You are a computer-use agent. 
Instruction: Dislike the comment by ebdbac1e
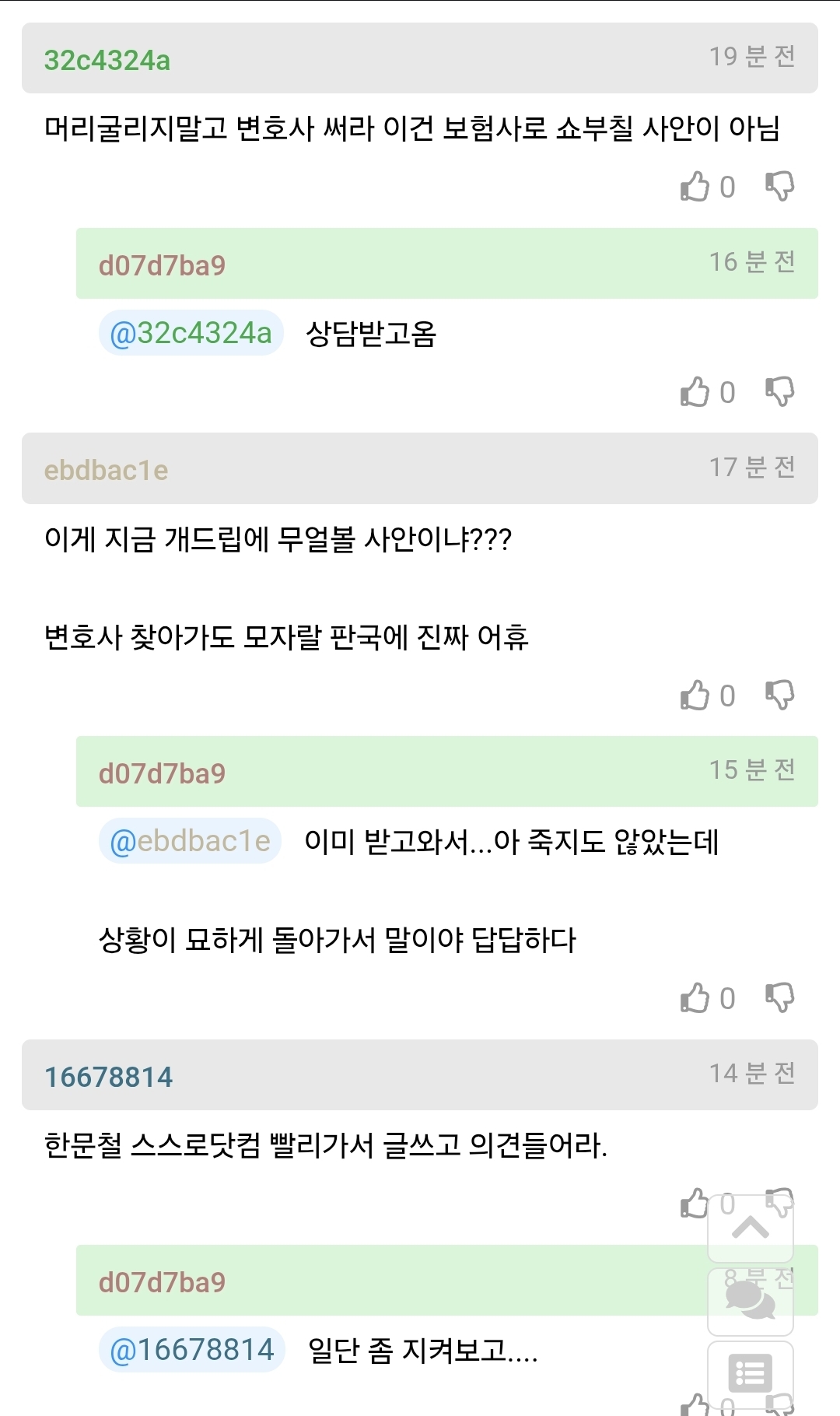pyautogui.click(x=779, y=696)
